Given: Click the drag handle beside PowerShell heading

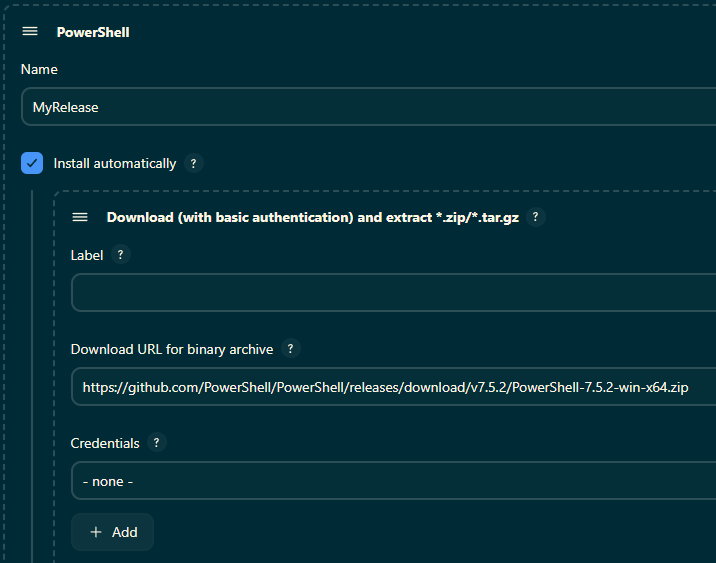Looking at the screenshot, I should point(30,32).
